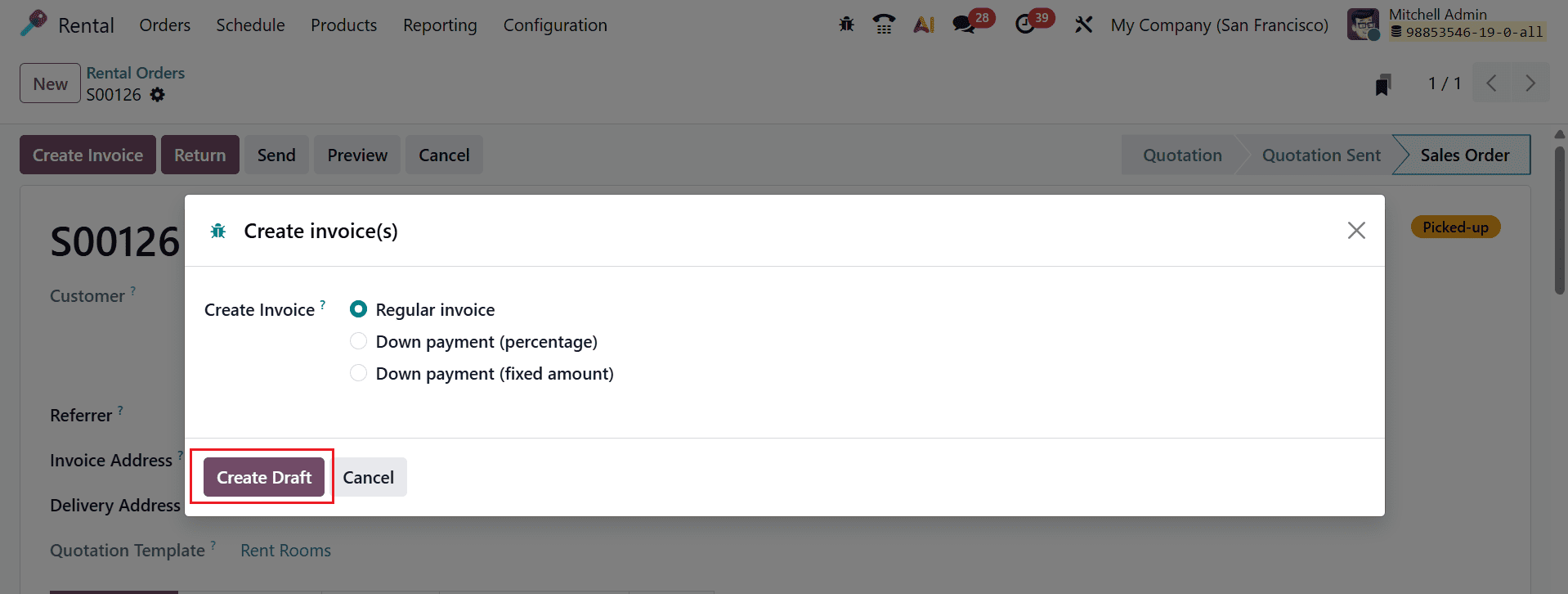Click the next record arrow
Viewport: 1568px width, 594px height.
tap(1530, 83)
